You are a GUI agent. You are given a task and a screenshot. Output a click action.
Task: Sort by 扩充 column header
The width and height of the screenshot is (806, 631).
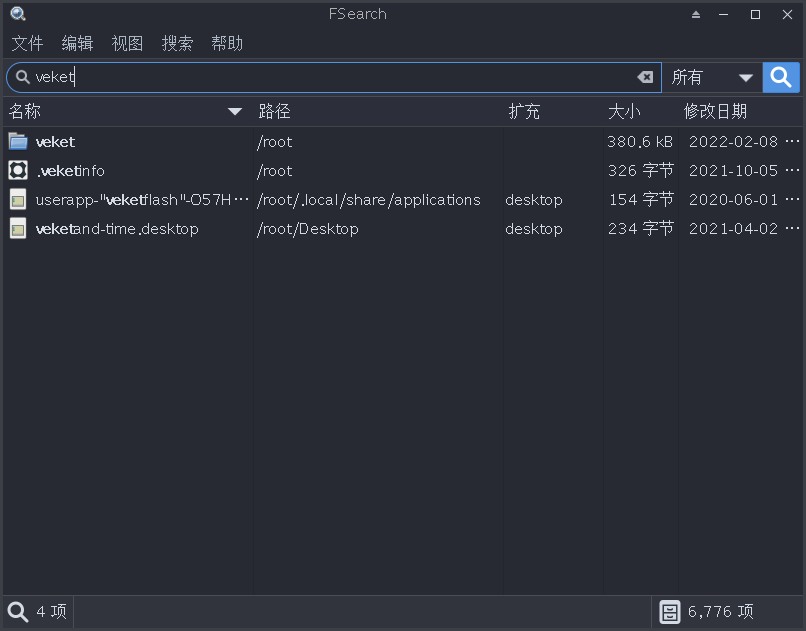point(553,112)
